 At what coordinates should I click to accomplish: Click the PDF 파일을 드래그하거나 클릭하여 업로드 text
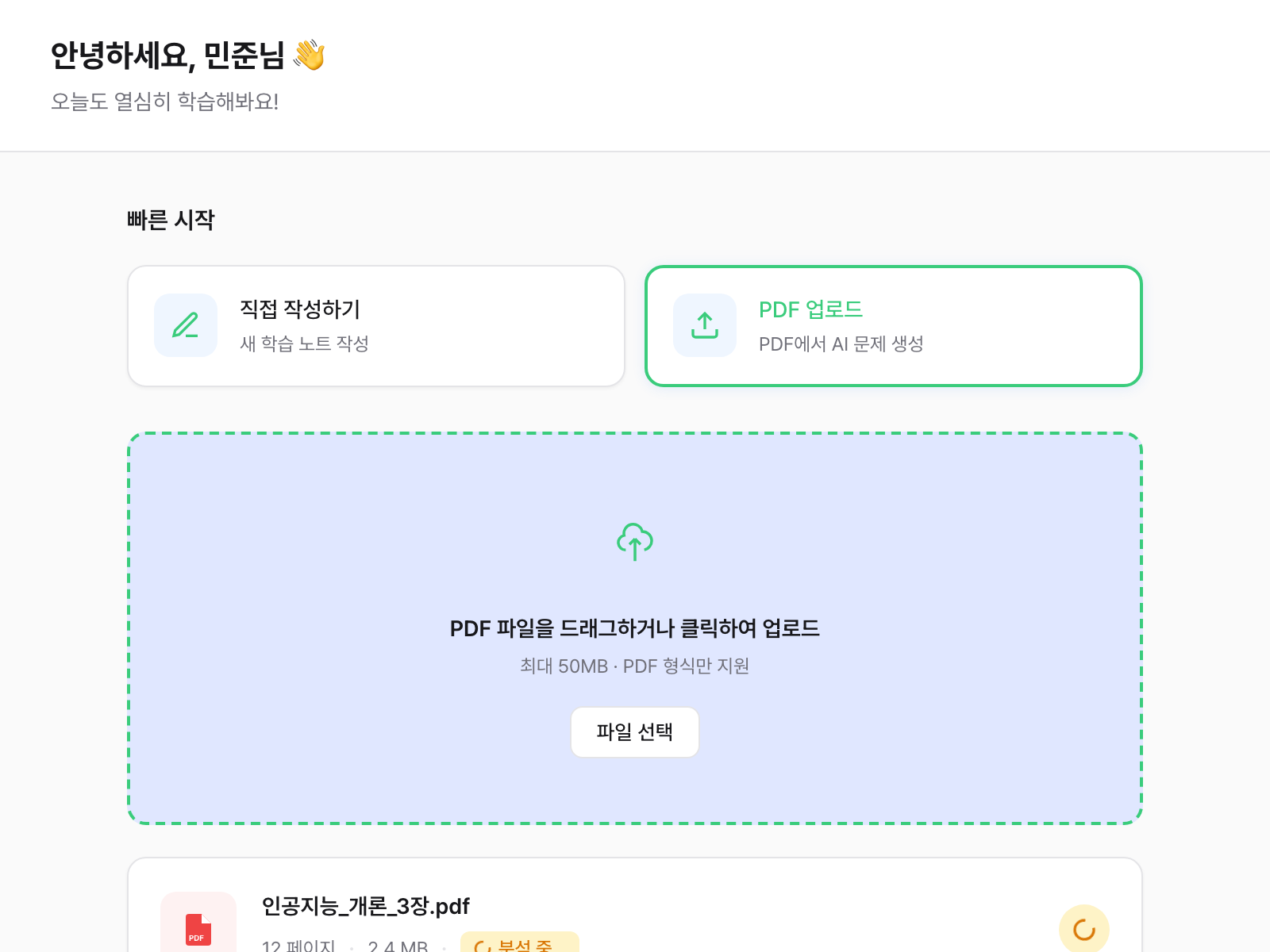(634, 628)
